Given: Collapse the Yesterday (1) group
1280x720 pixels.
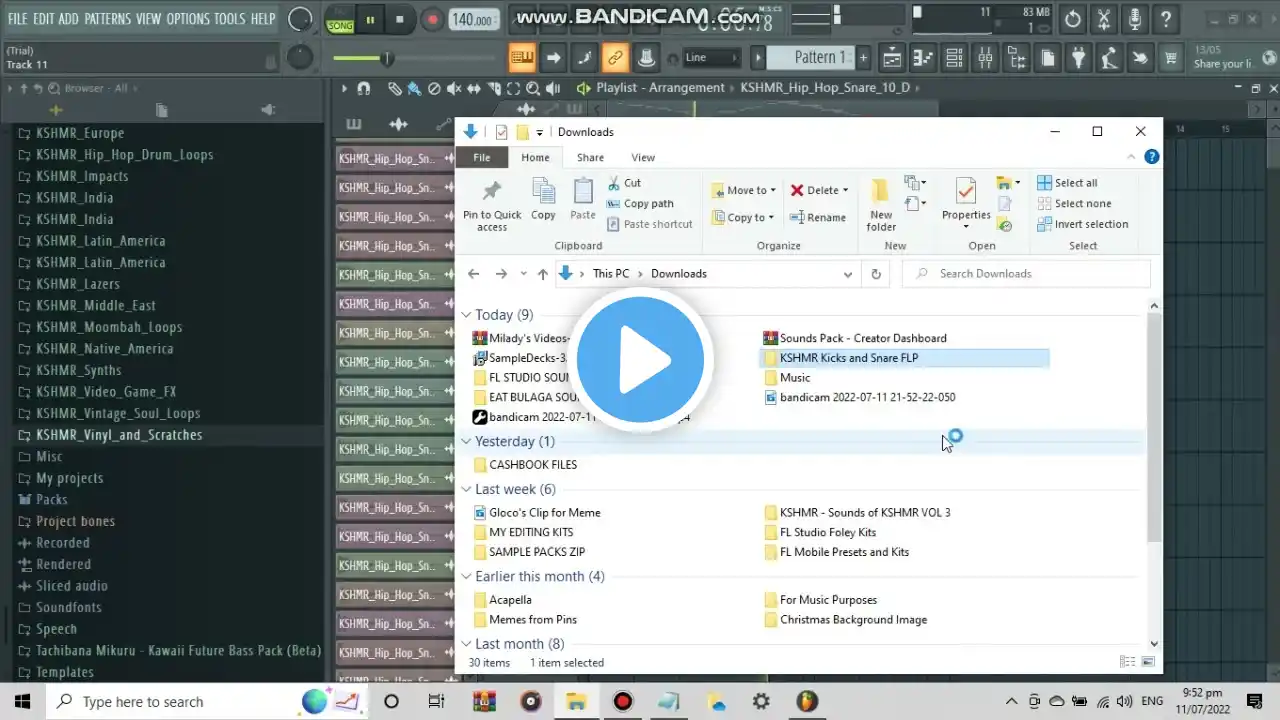Looking at the screenshot, I should coord(466,441).
